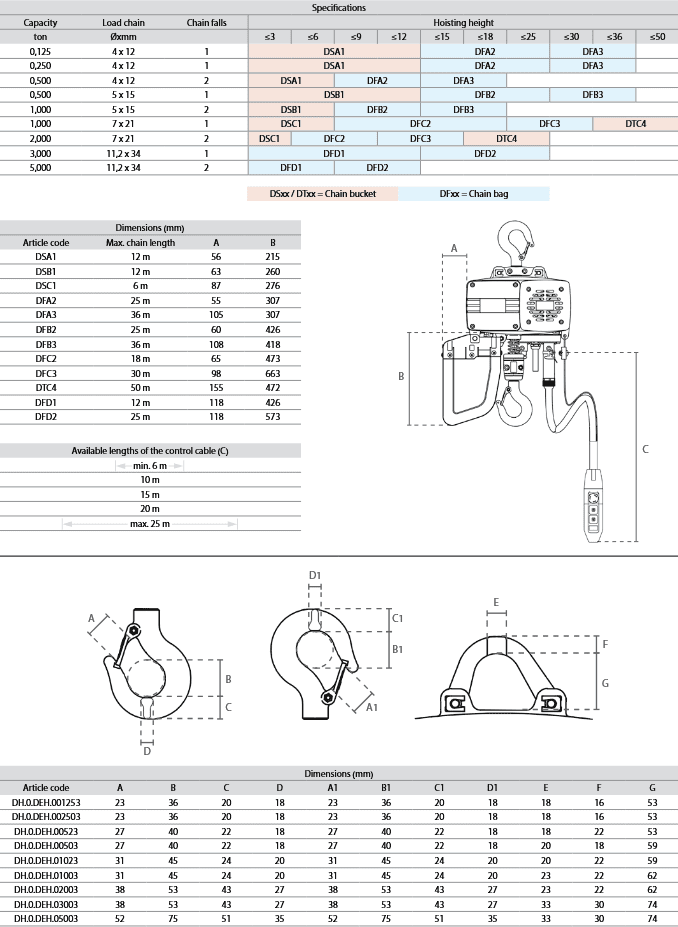Click the top suspension hook of the hoist
Image resolution: width=678 pixels, height=927 pixels.
(x=519, y=246)
